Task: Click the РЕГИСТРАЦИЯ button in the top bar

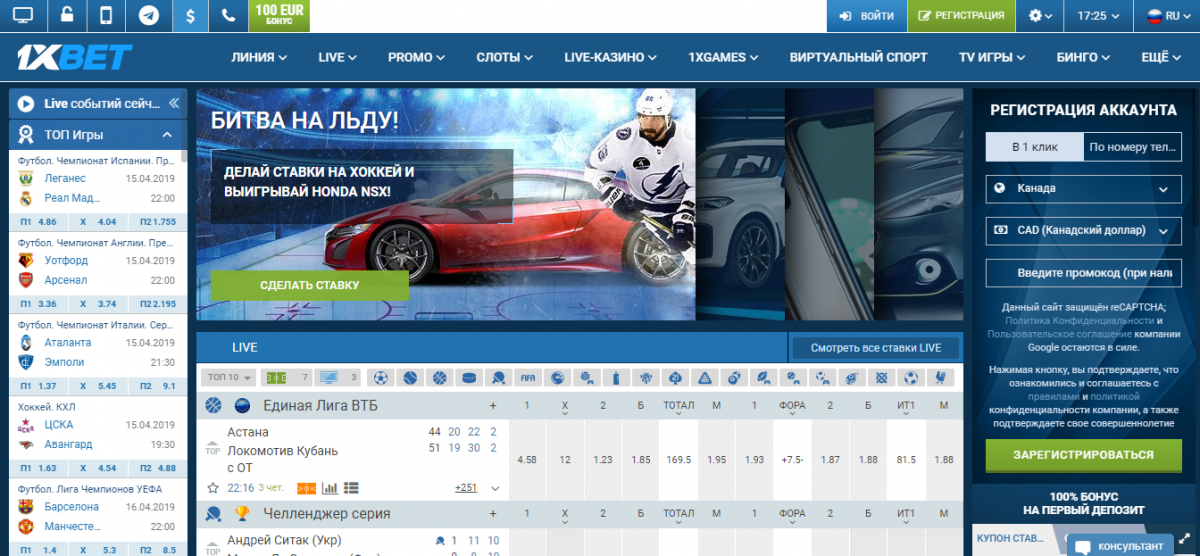Action: pyautogui.click(x=961, y=16)
